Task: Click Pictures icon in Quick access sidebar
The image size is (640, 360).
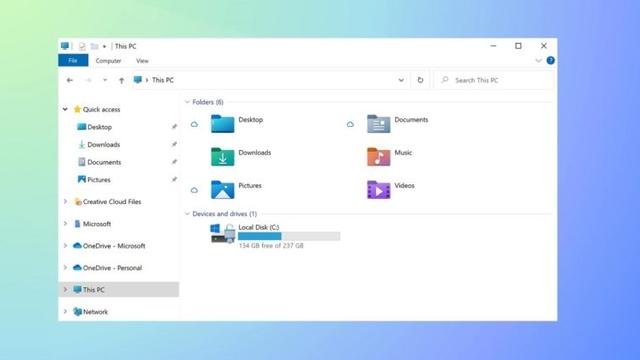Action: [x=82, y=180]
